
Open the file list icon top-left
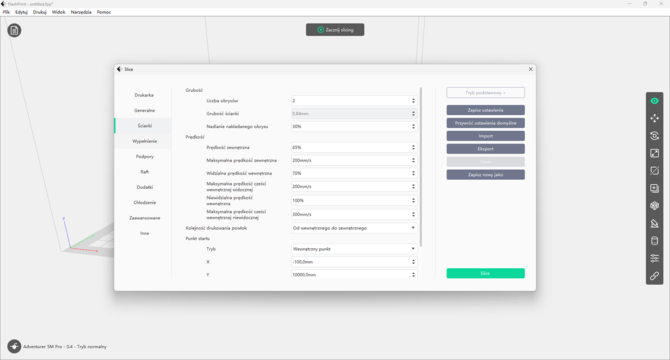pyautogui.click(x=14, y=30)
